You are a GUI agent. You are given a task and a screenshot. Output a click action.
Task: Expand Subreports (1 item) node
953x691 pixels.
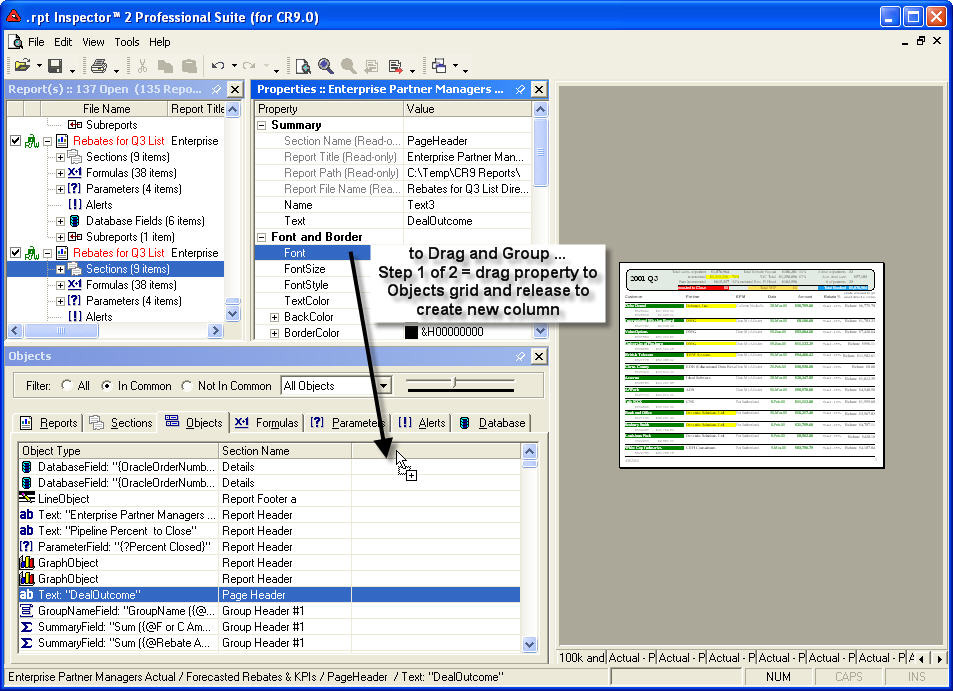(x=60, y=237)
